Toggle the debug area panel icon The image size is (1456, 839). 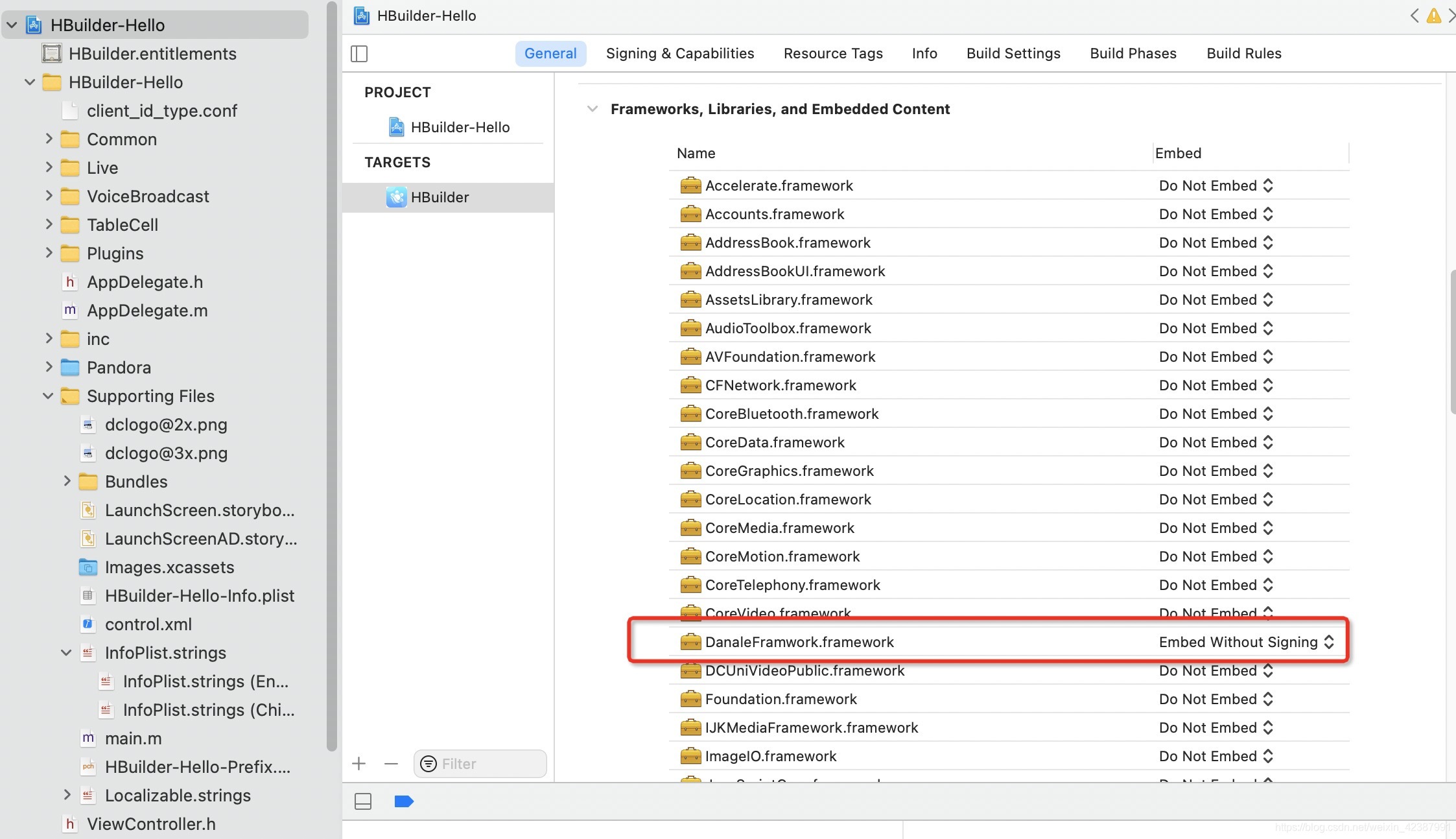click(363, 801)
